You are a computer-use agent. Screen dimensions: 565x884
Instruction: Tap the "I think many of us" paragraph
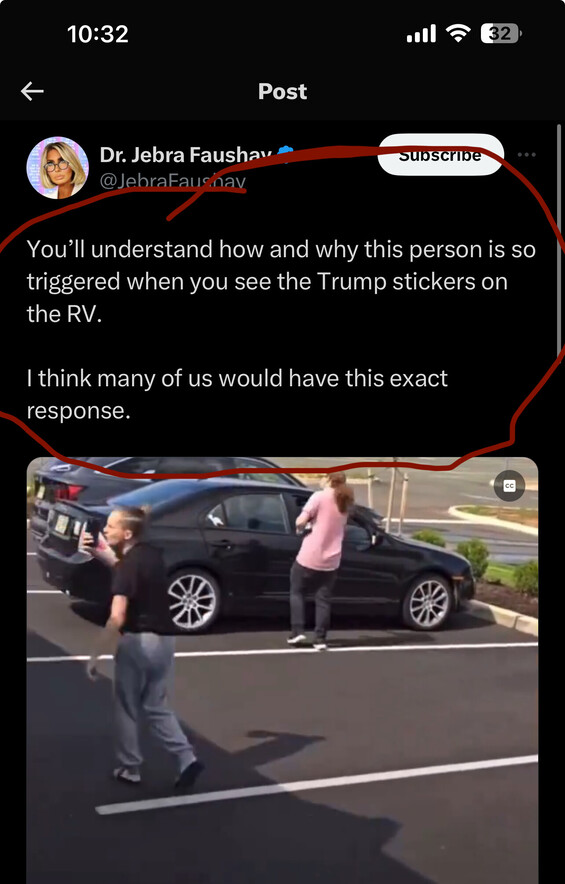[237, 394]
